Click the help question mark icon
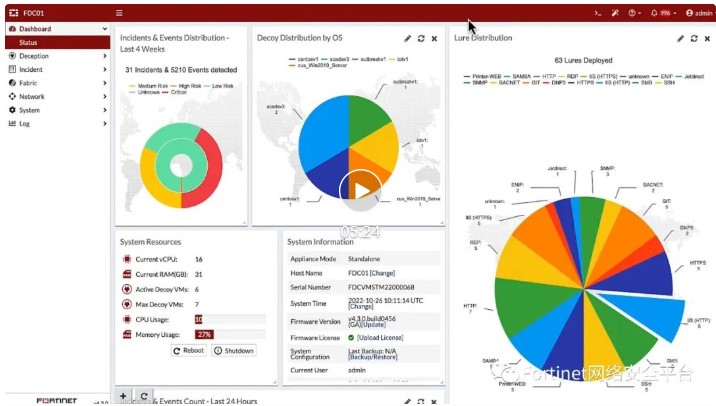The width and height of the screenshot is (716, 406). point(632,13)
